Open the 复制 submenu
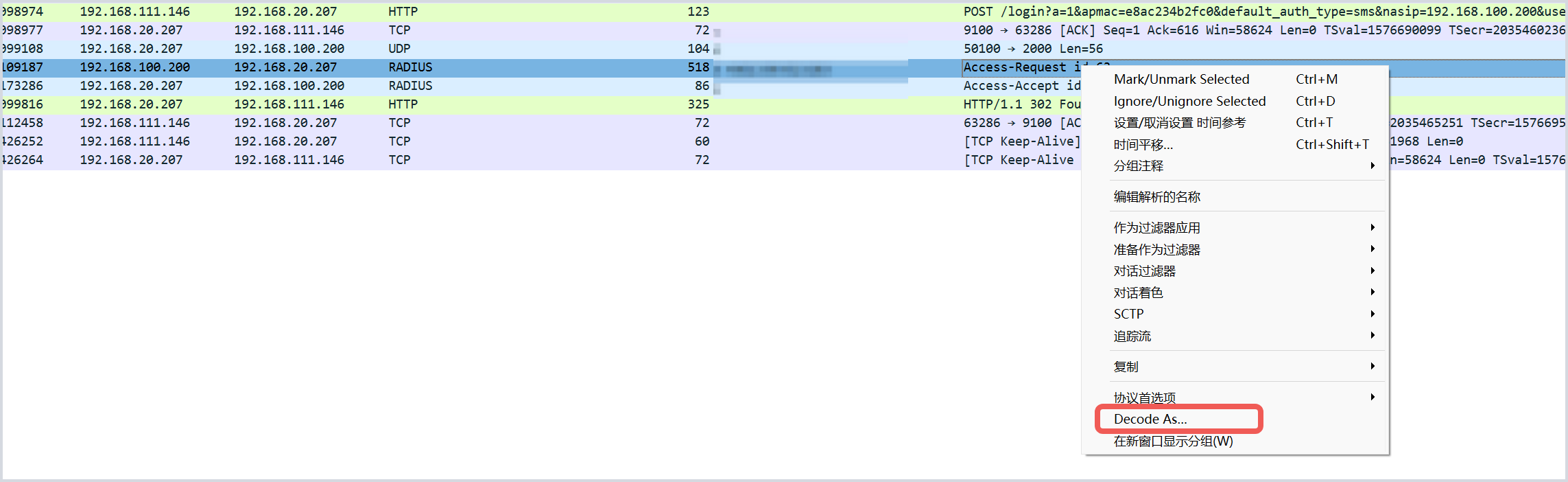 [1235, 367]
